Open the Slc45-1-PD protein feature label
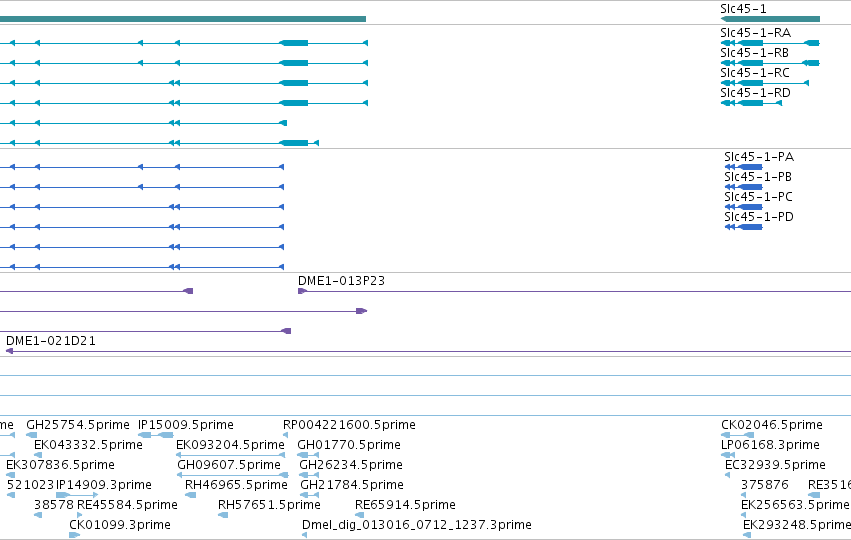This screenshot has width=851, height=540. [x=759, y=217]
